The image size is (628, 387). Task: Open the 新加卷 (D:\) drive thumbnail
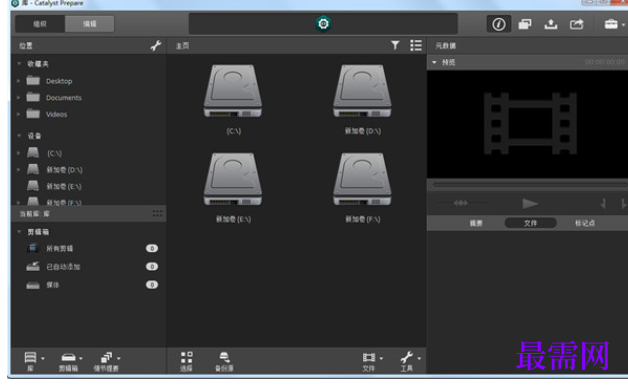point(362,91)
